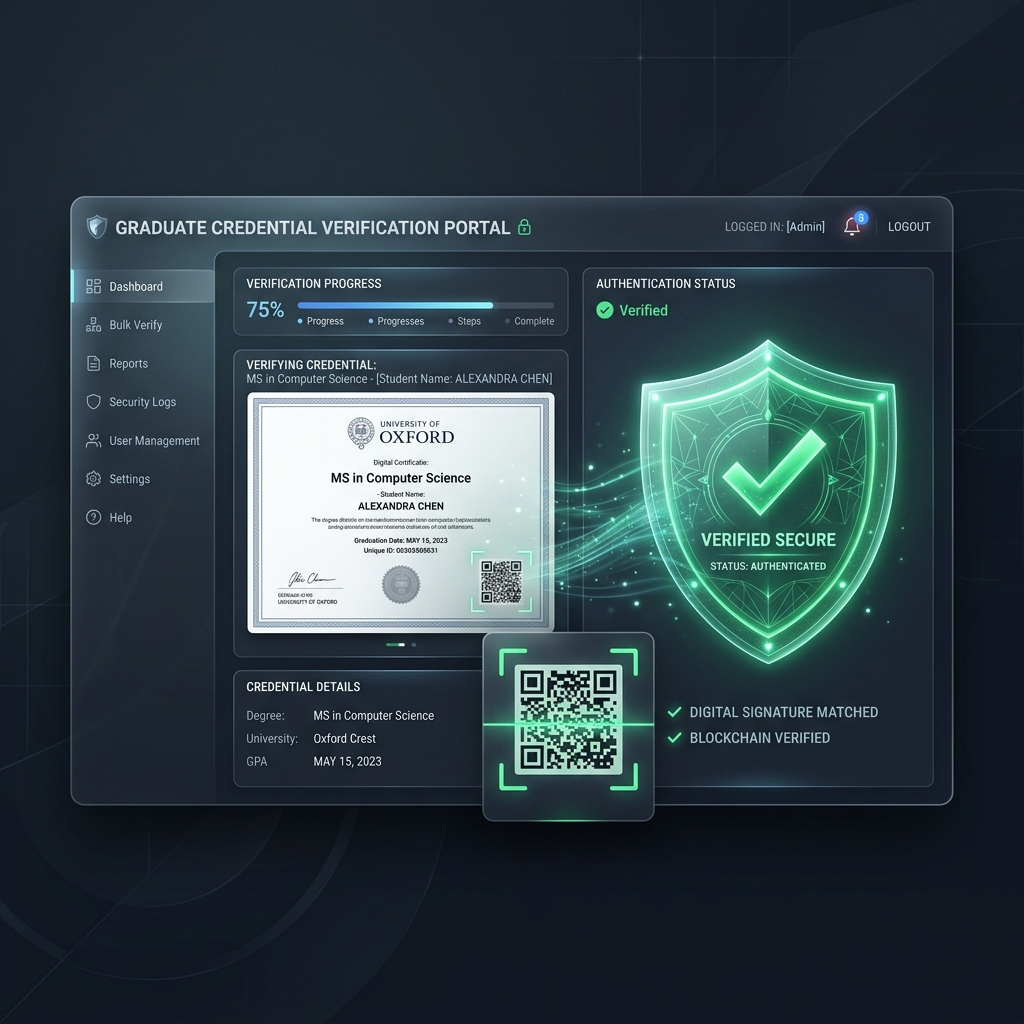1024x1024 pixels.
Task: Click the GPA value 'MAY 15, 2023'
Action: pyautogui.click(x=347, y=761)
